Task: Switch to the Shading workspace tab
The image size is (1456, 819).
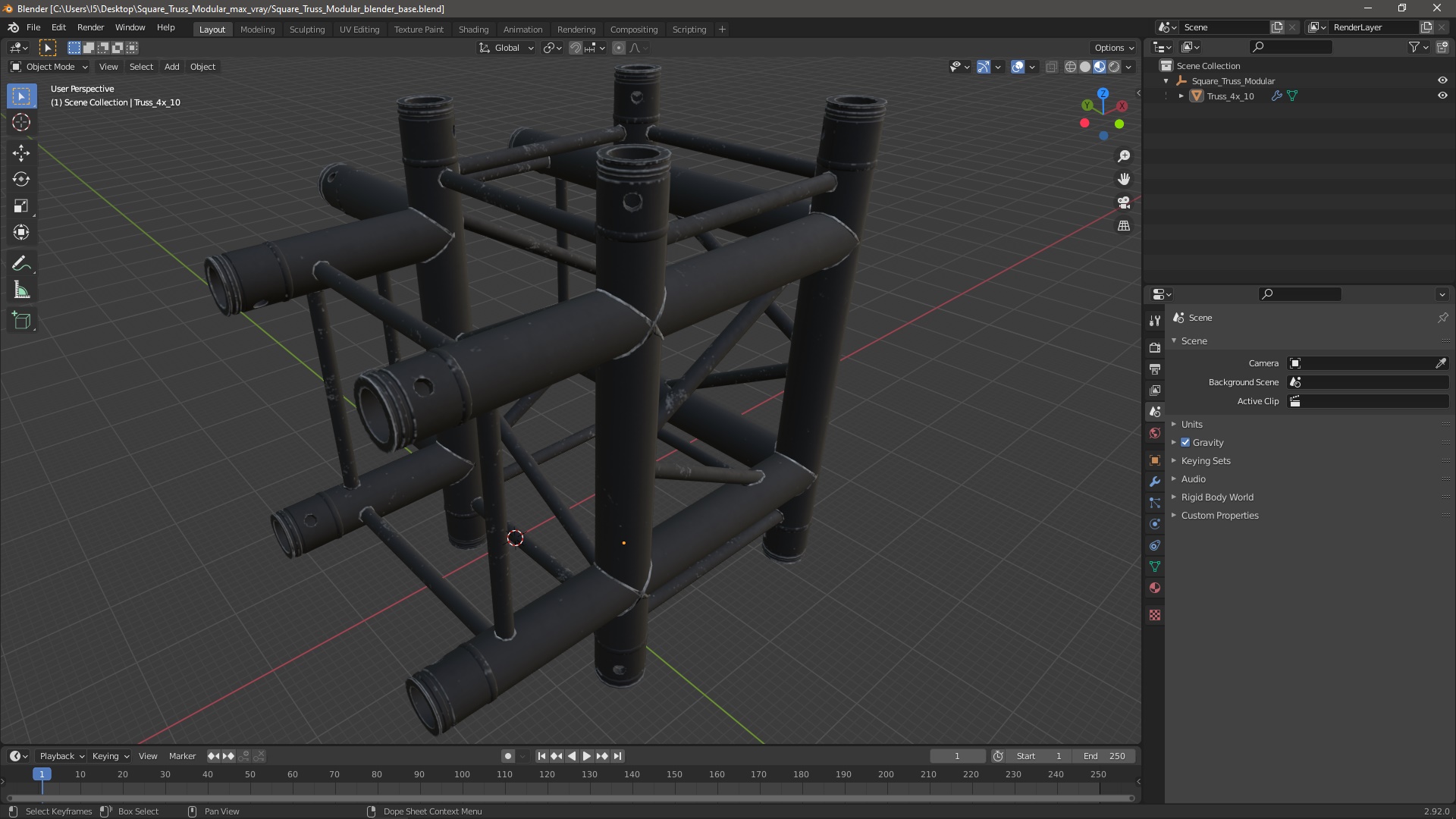Action: pos(473,30)
